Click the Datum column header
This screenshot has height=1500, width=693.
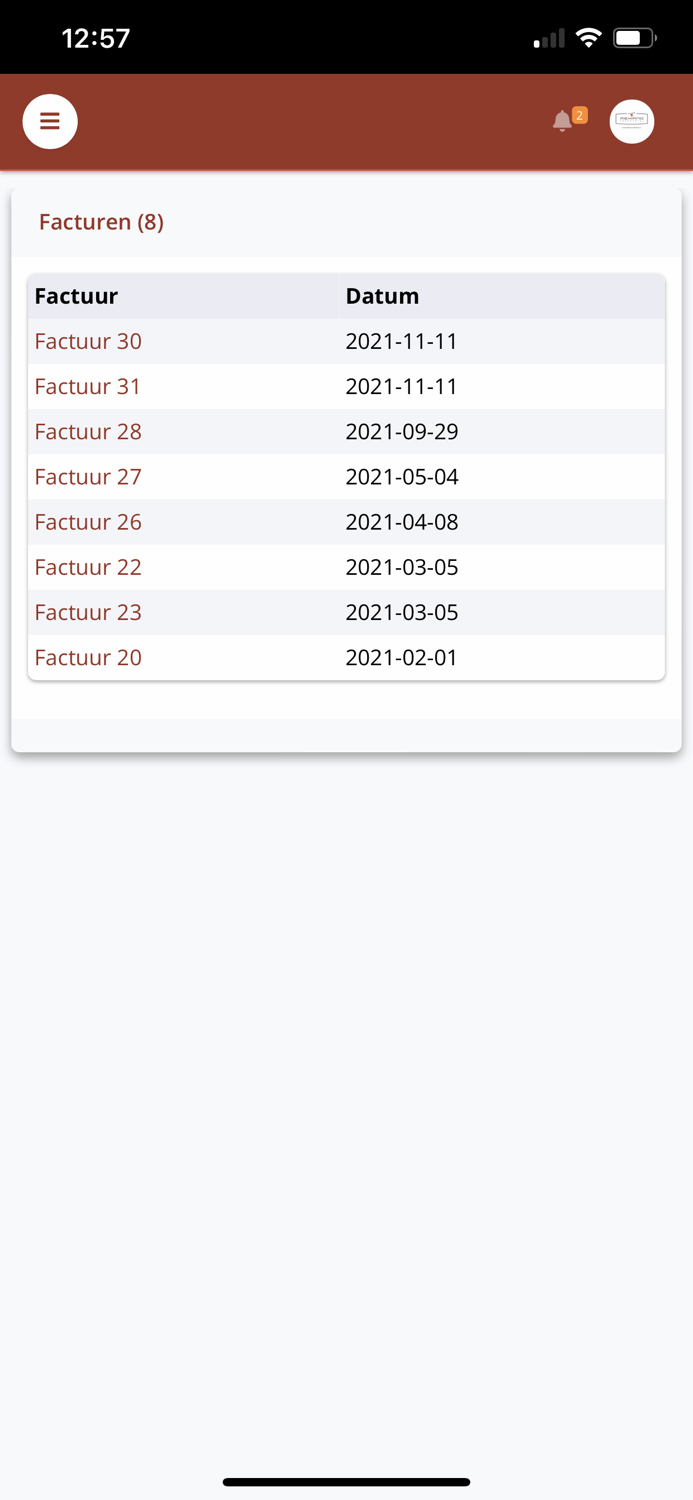[x=382, y=296]
